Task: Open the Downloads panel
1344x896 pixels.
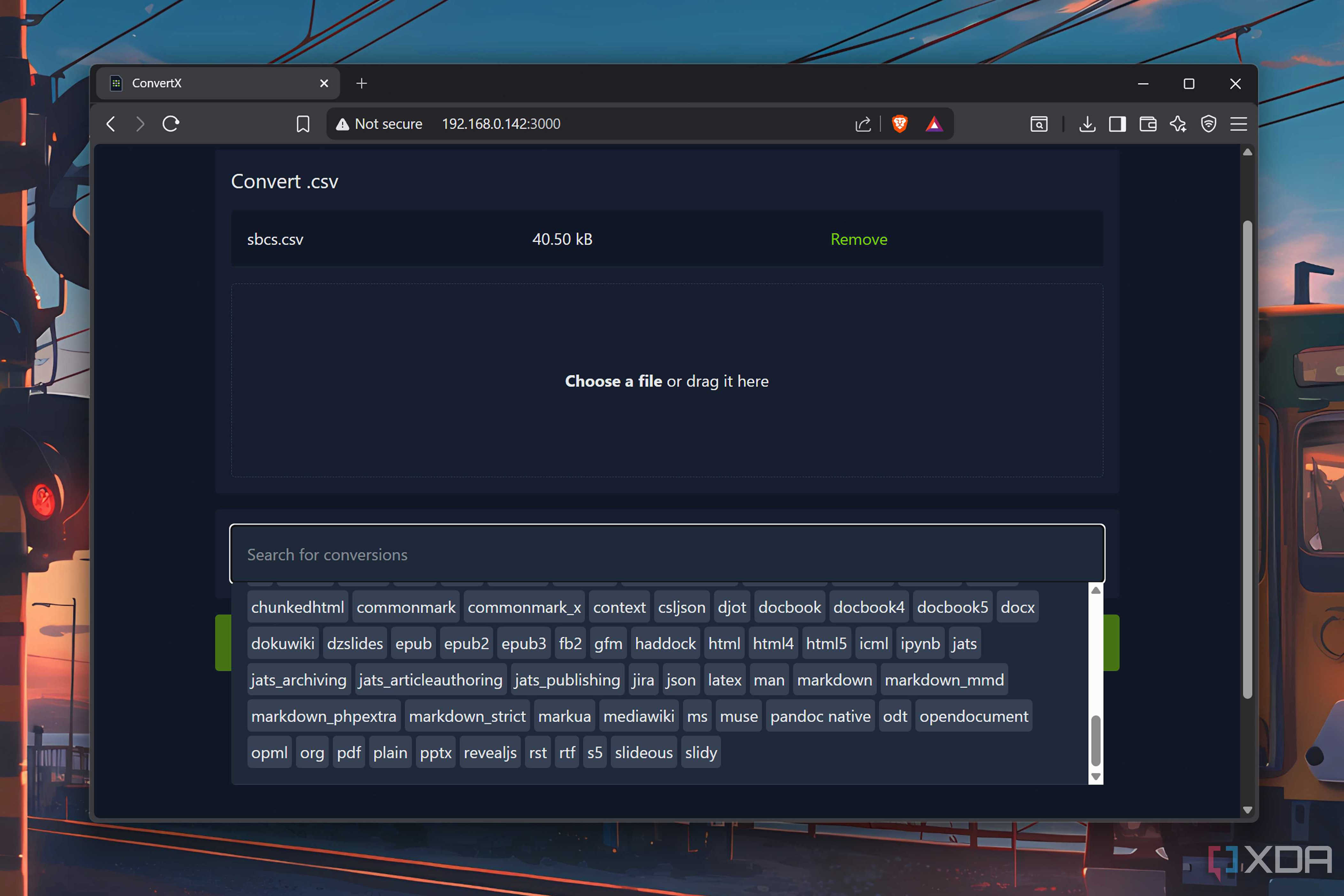Action: 1087,124
